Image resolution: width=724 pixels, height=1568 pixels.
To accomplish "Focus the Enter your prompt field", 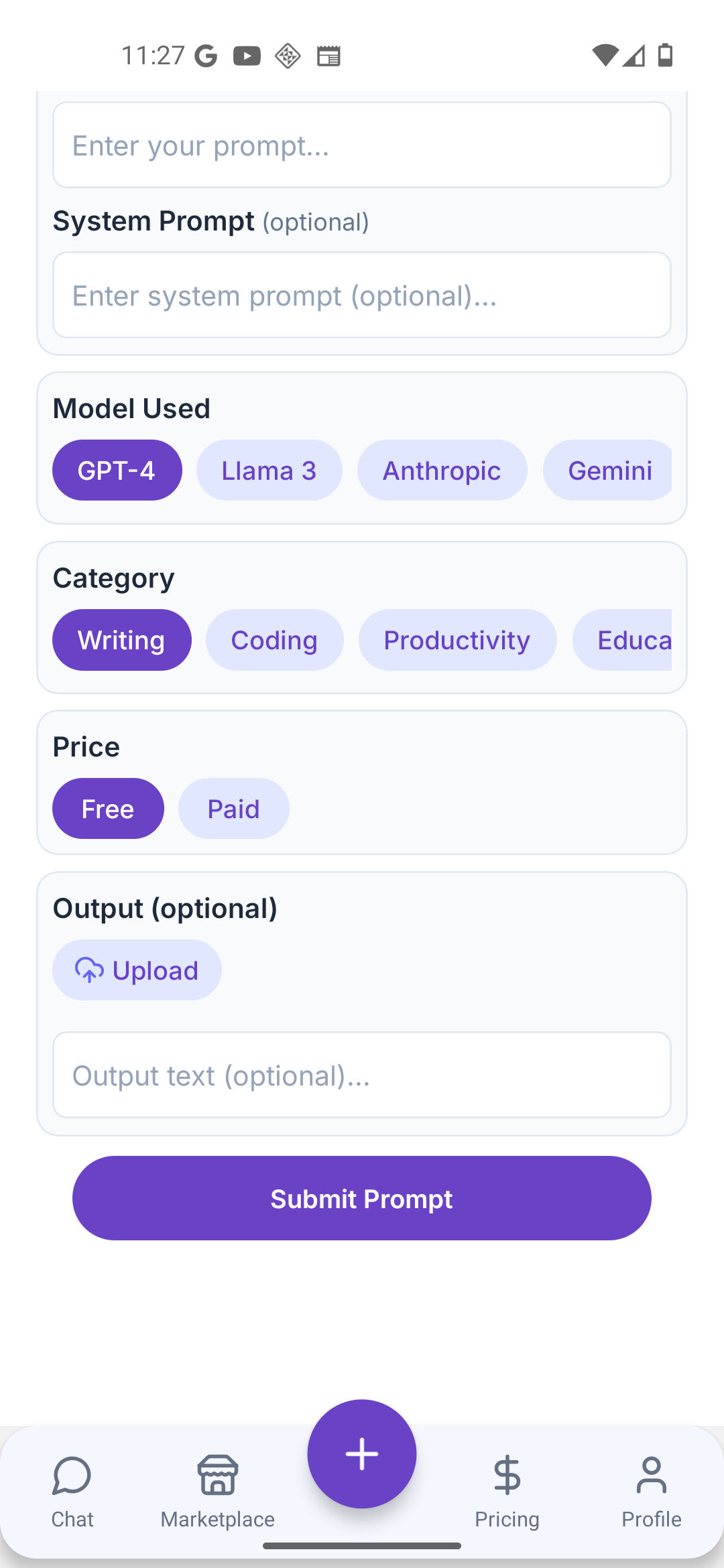I will pyautogui.click(x=362, y=145).
